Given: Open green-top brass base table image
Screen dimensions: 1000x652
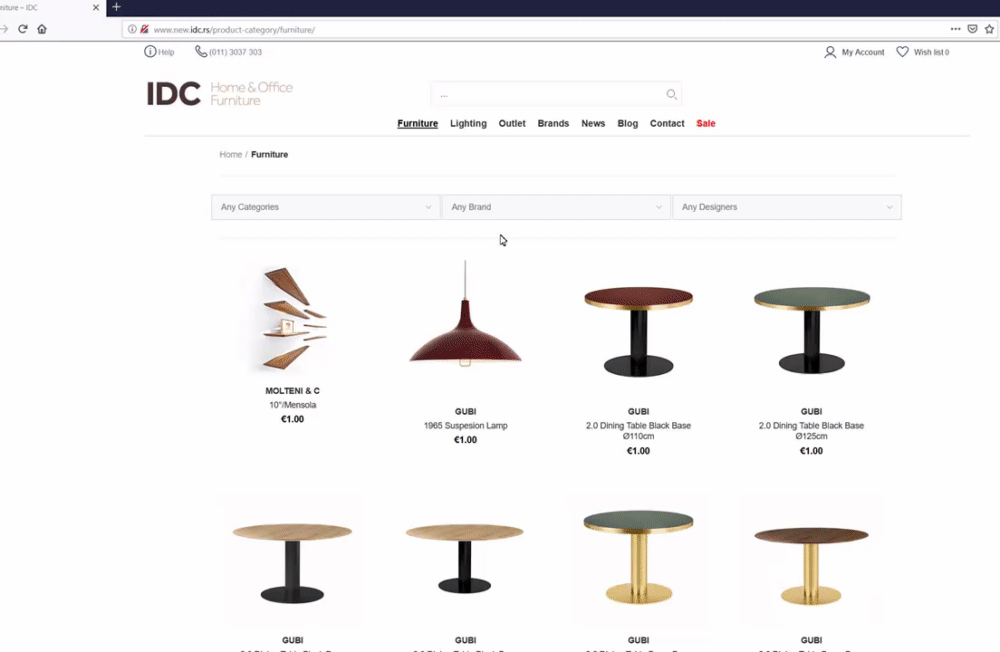Looking at the screenshot, I should (x=638, y=556).
